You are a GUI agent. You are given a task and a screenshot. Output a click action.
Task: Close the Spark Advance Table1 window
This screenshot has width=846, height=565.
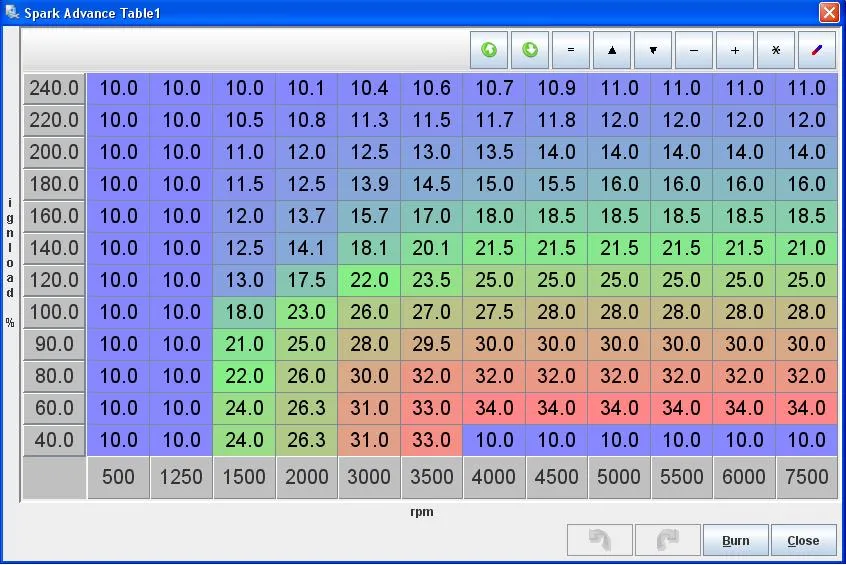click(x=829, y=12)
